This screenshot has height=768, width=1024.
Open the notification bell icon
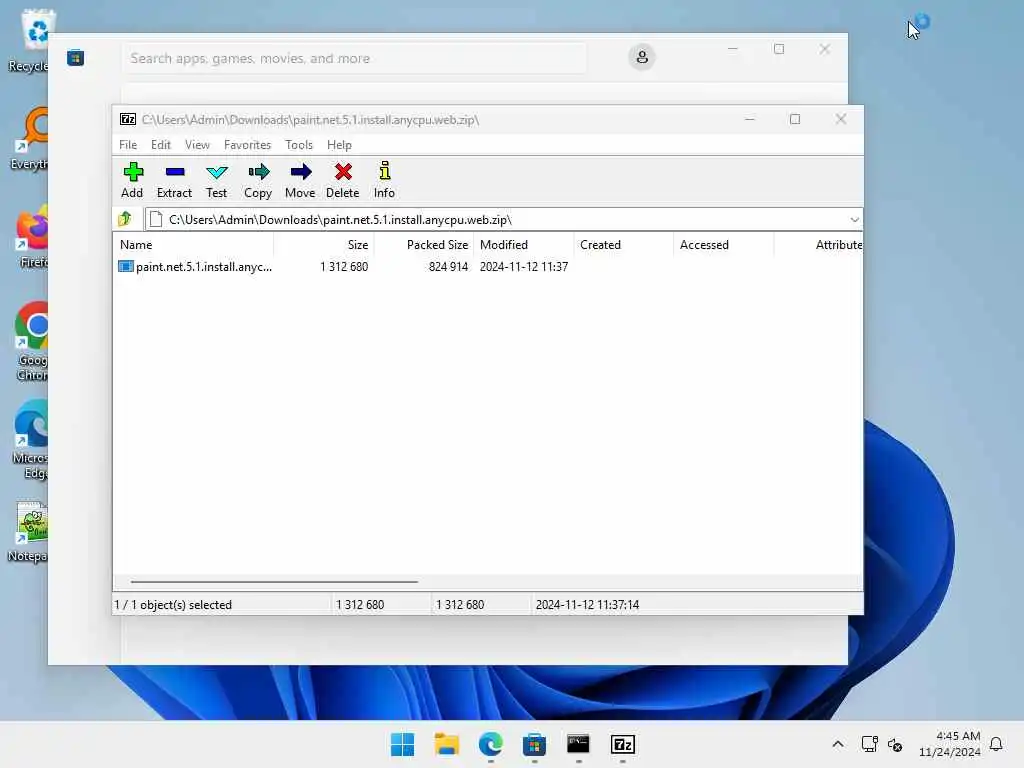(x=996, y=744)
